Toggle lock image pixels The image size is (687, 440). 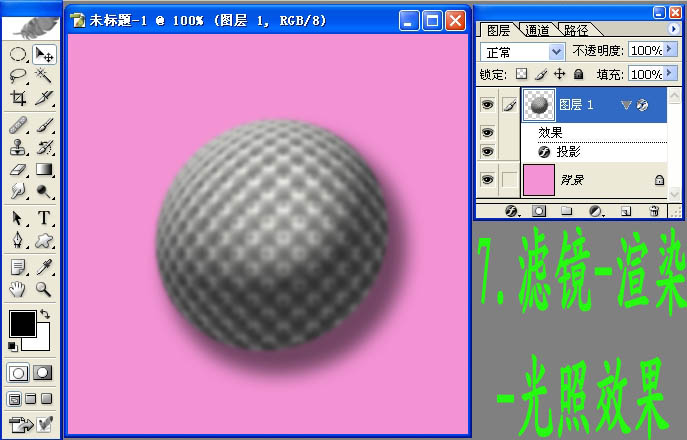[541, 75]
